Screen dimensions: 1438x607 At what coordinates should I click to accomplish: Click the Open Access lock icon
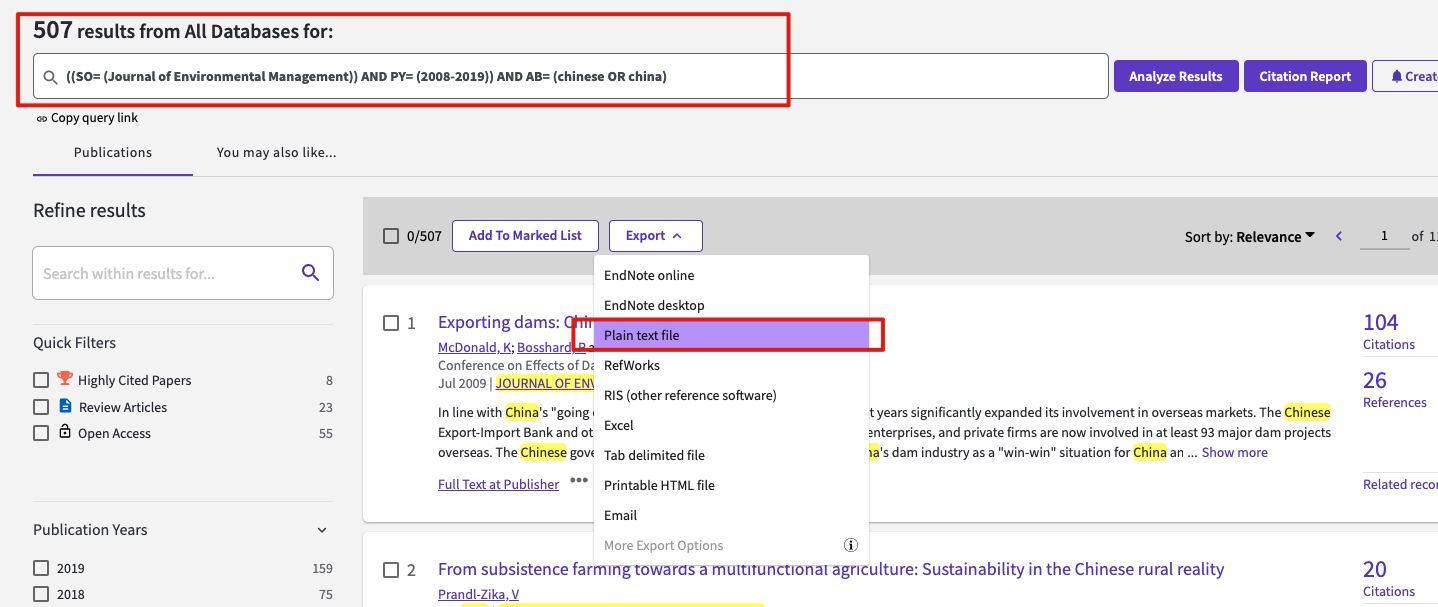tap(65, 432)
